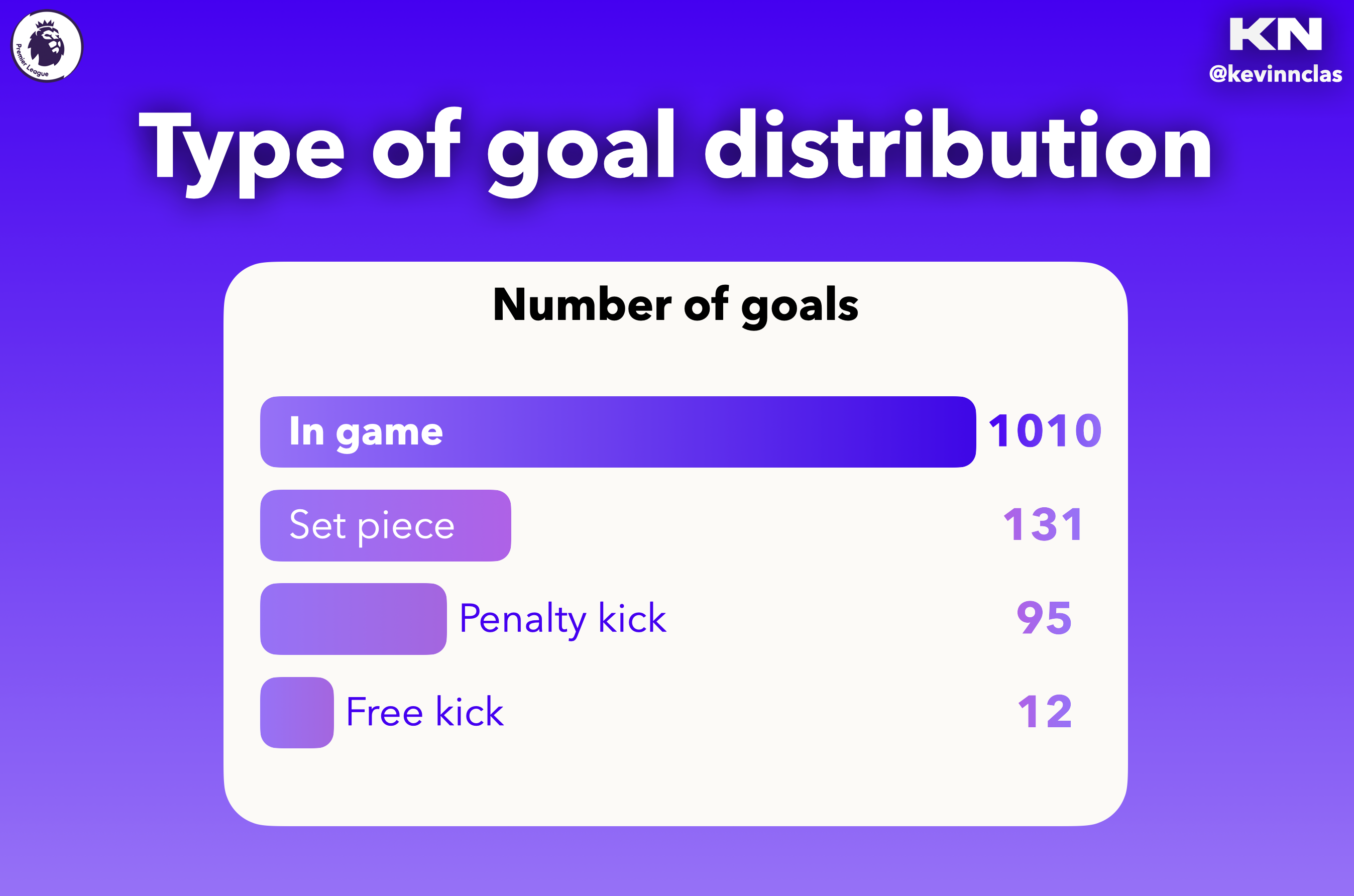Click the purple bar beside Penalty kick
1354x896 pixels.
coord(353,619)
